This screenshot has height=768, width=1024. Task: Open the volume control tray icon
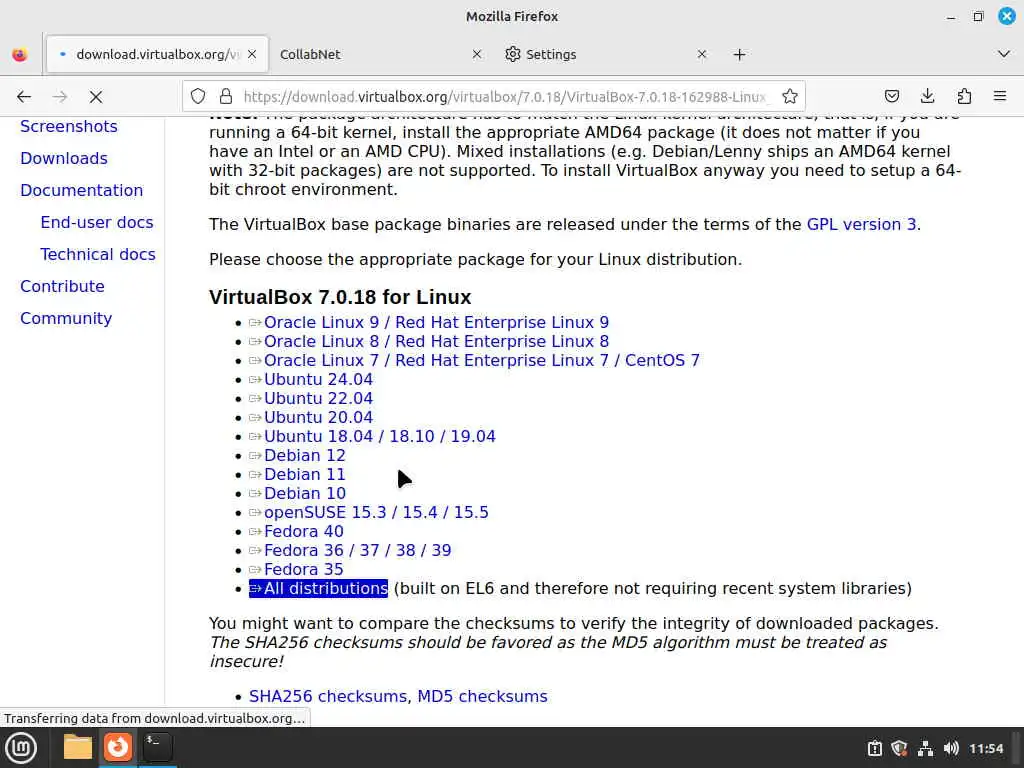pyautogui.click(x=951, y=748)
